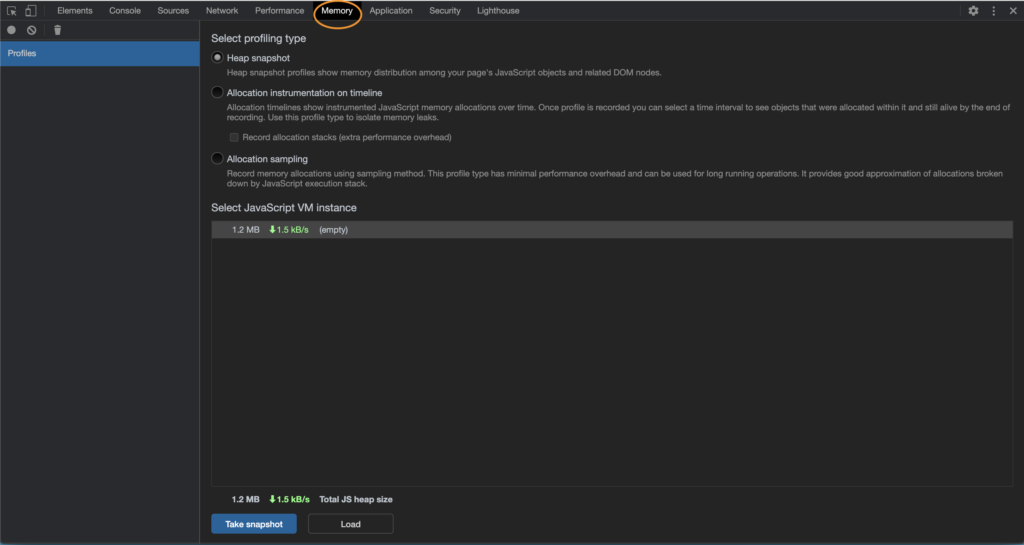Select the Heap snapshot radio button
The width and height of the screenshot is (1024, 545).
click(218, 58)
